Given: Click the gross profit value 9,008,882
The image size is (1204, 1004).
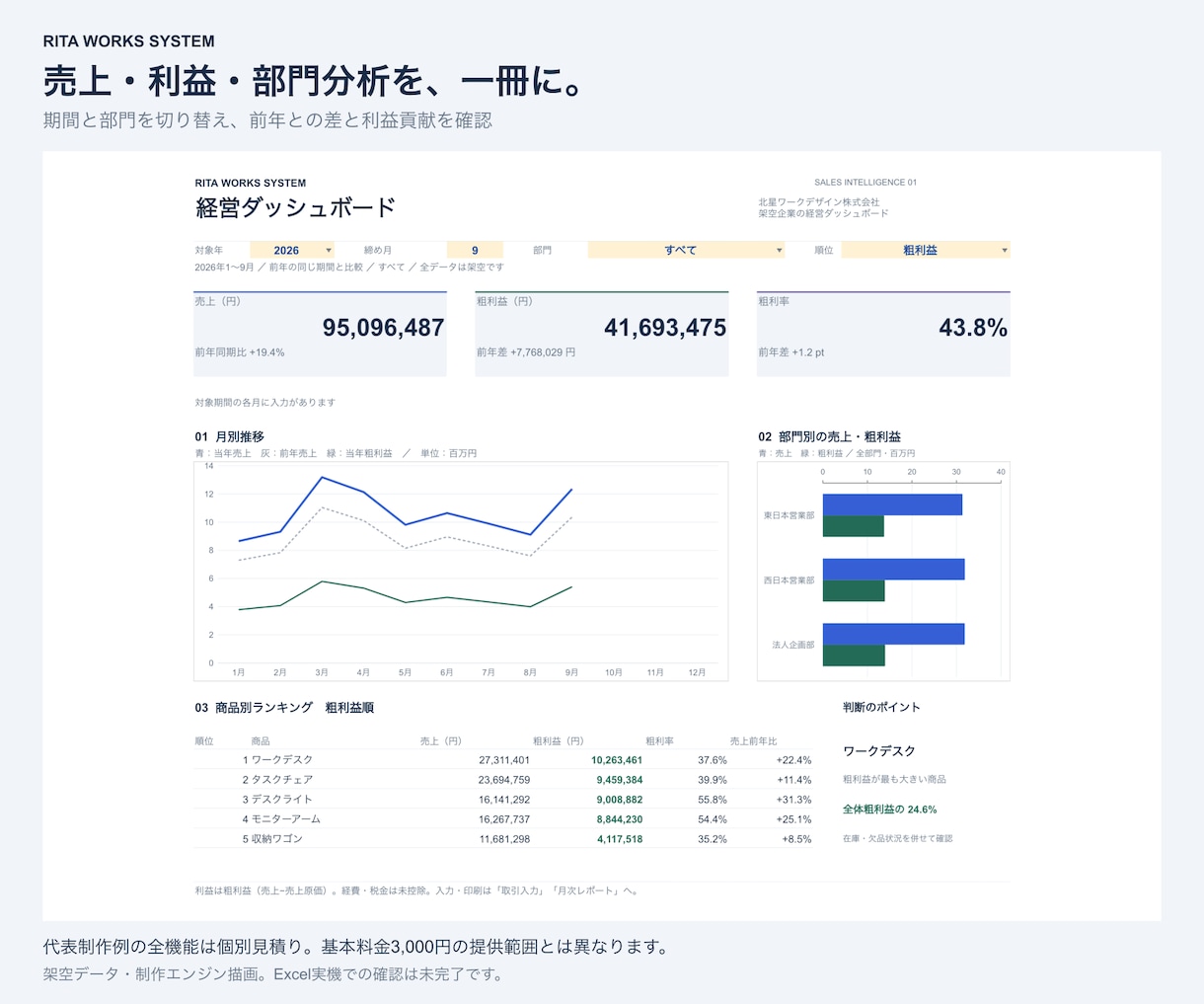Looking at the screenshot, I should click(x=620, y=800).
